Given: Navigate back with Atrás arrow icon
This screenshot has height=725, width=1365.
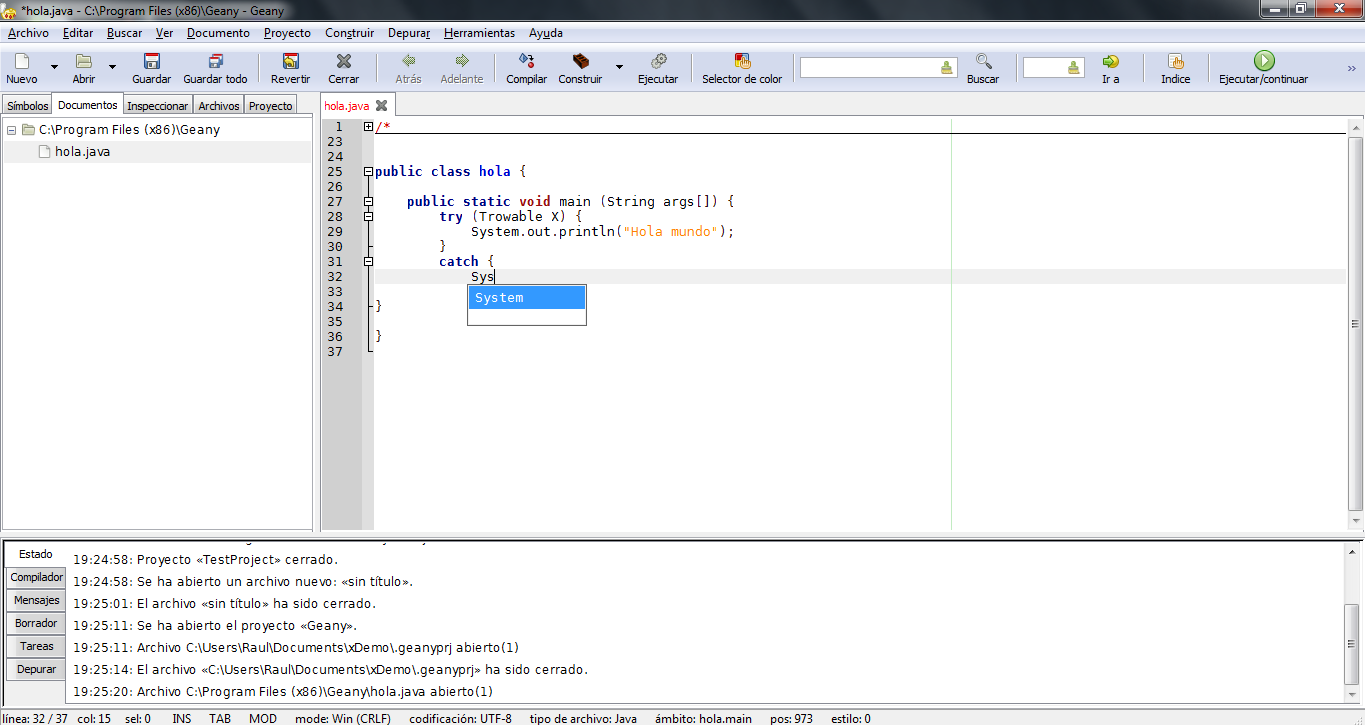Looking at the screenshot, I should coord(409,61).
